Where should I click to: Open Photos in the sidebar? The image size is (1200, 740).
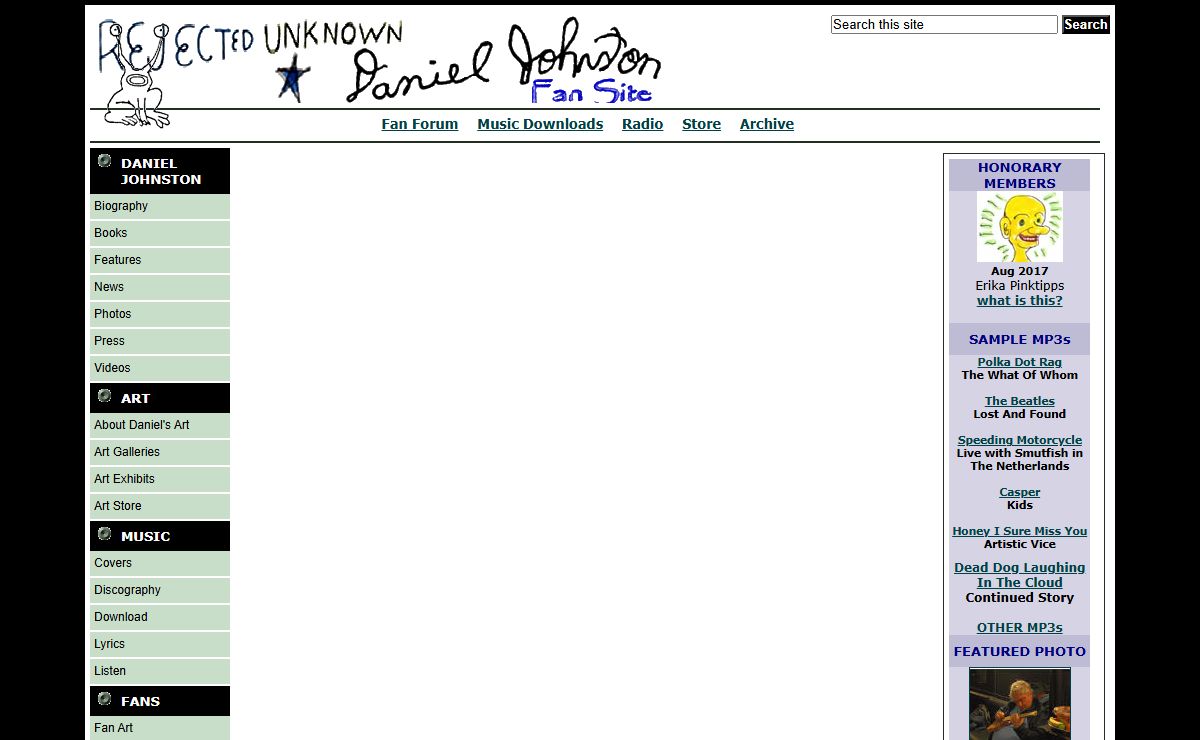coord(160,314)
